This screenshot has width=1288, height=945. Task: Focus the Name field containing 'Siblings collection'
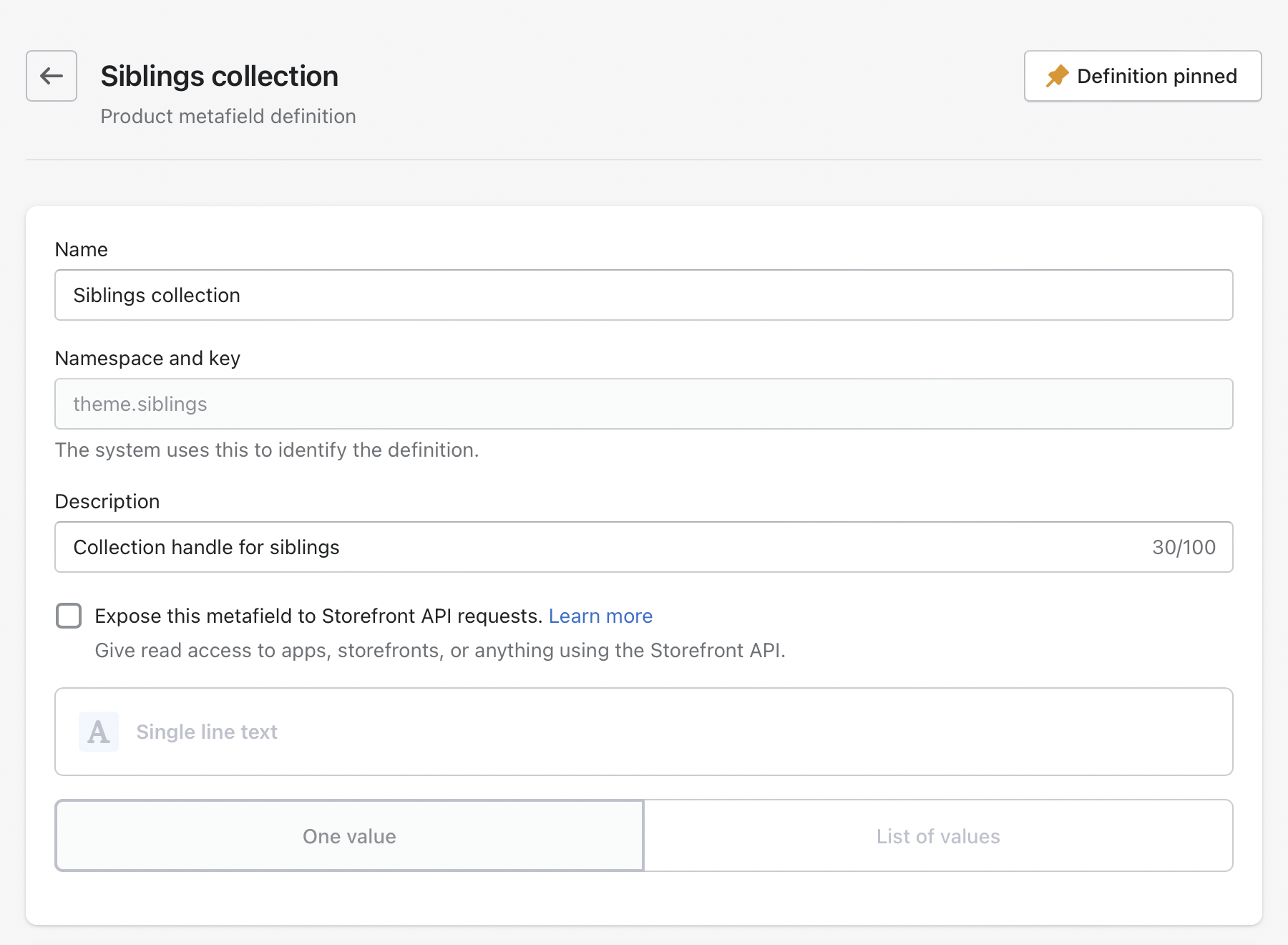[643, 295]
